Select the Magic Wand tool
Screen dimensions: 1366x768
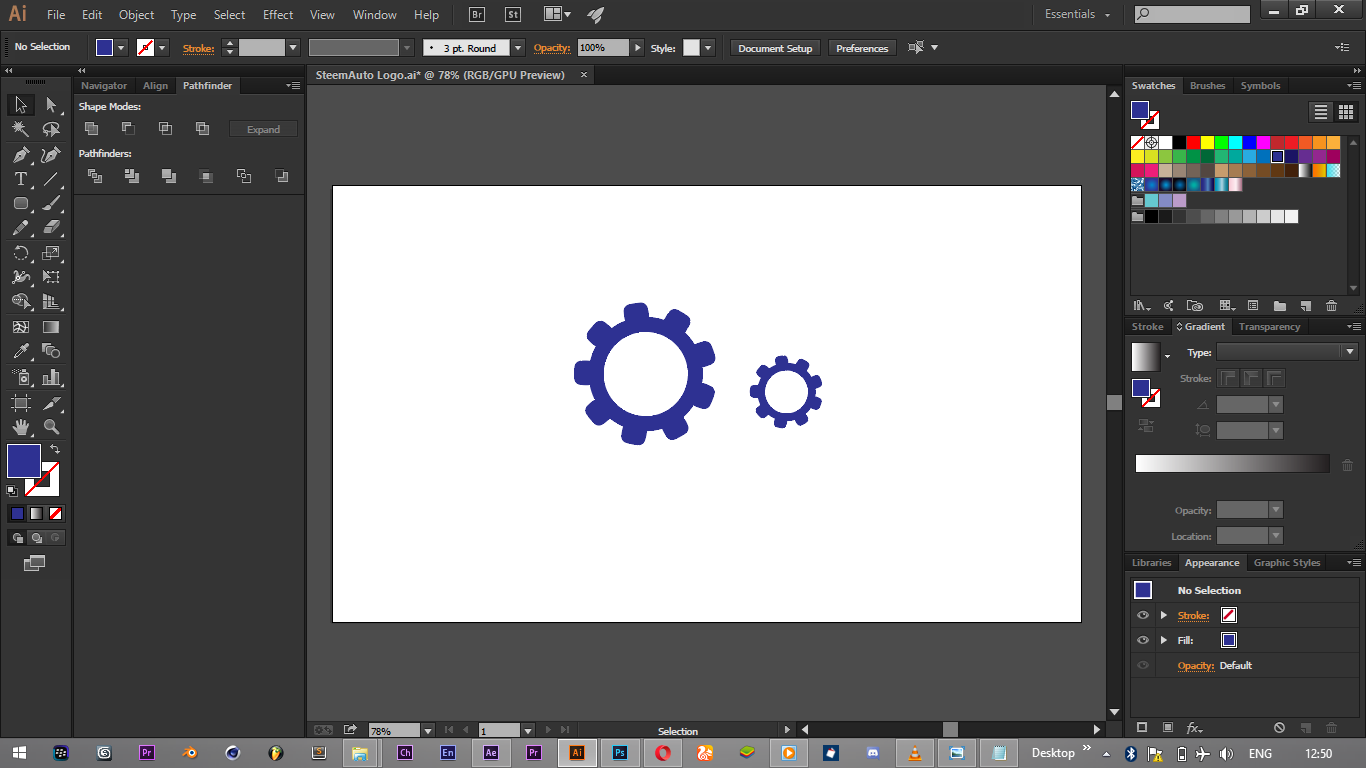click(x=21, y=129)
